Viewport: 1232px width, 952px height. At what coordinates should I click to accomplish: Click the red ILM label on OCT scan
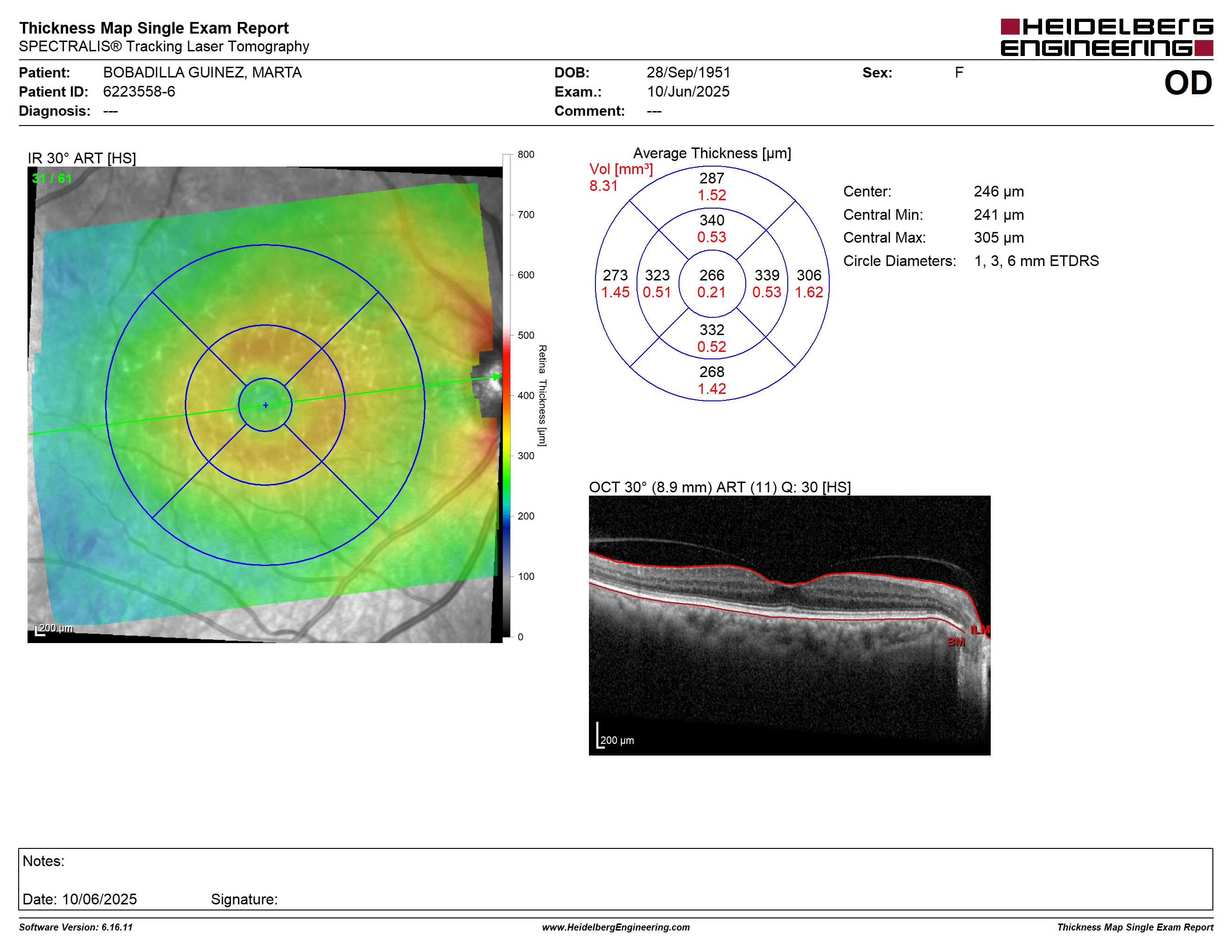pos(980,630)
